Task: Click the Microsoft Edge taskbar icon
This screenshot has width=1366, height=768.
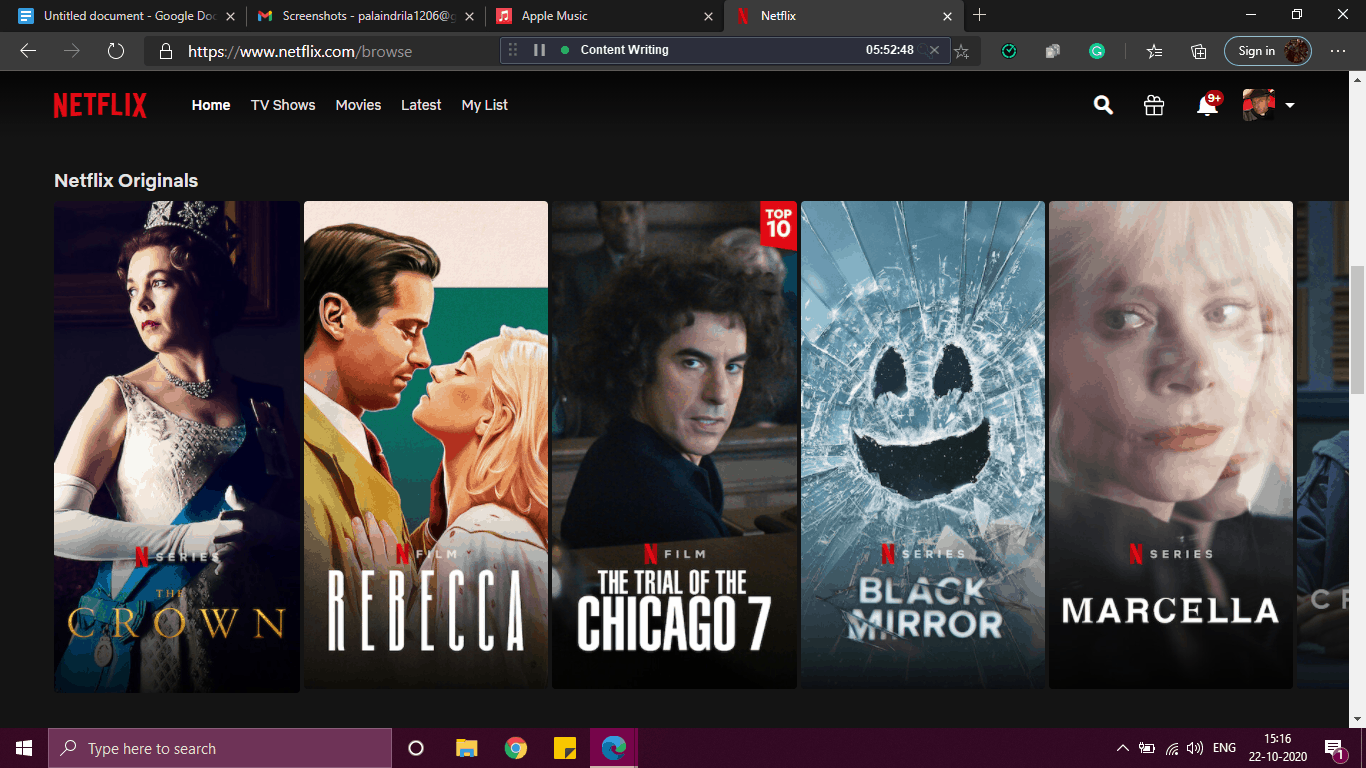Action: click(x=614, y=748)
